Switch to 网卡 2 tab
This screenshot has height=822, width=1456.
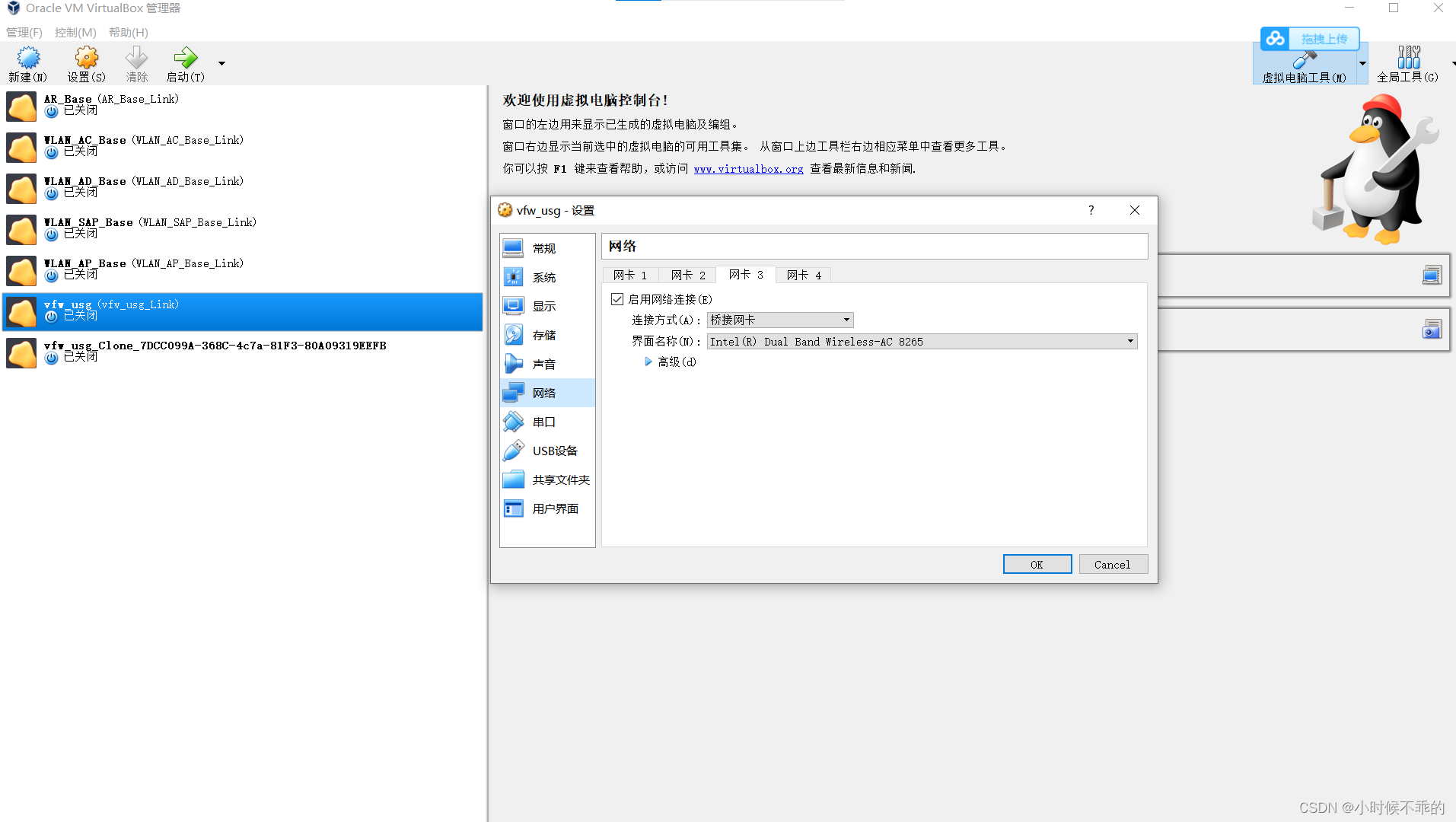pyautogui.click(x=688, y=275)
